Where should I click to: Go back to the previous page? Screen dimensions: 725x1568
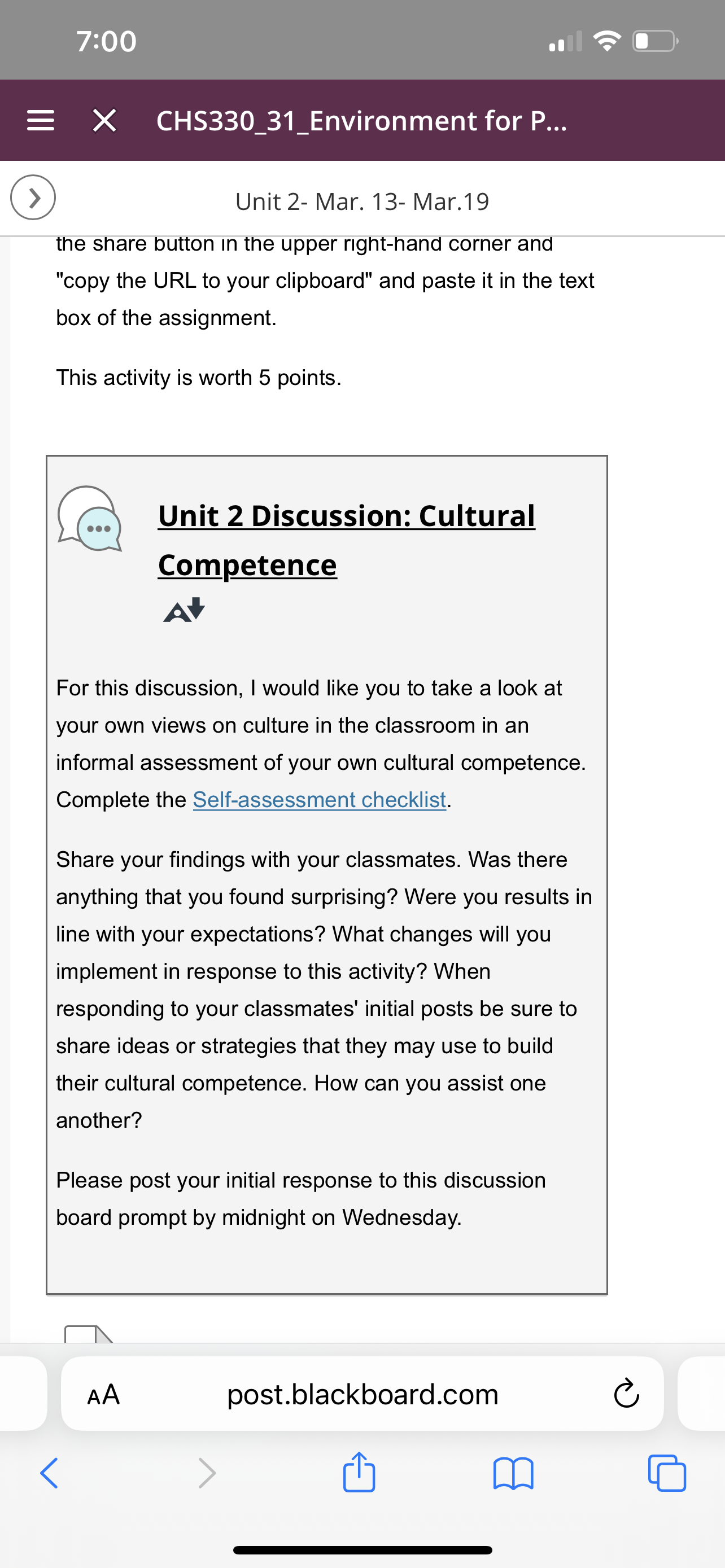(49, 1473)
